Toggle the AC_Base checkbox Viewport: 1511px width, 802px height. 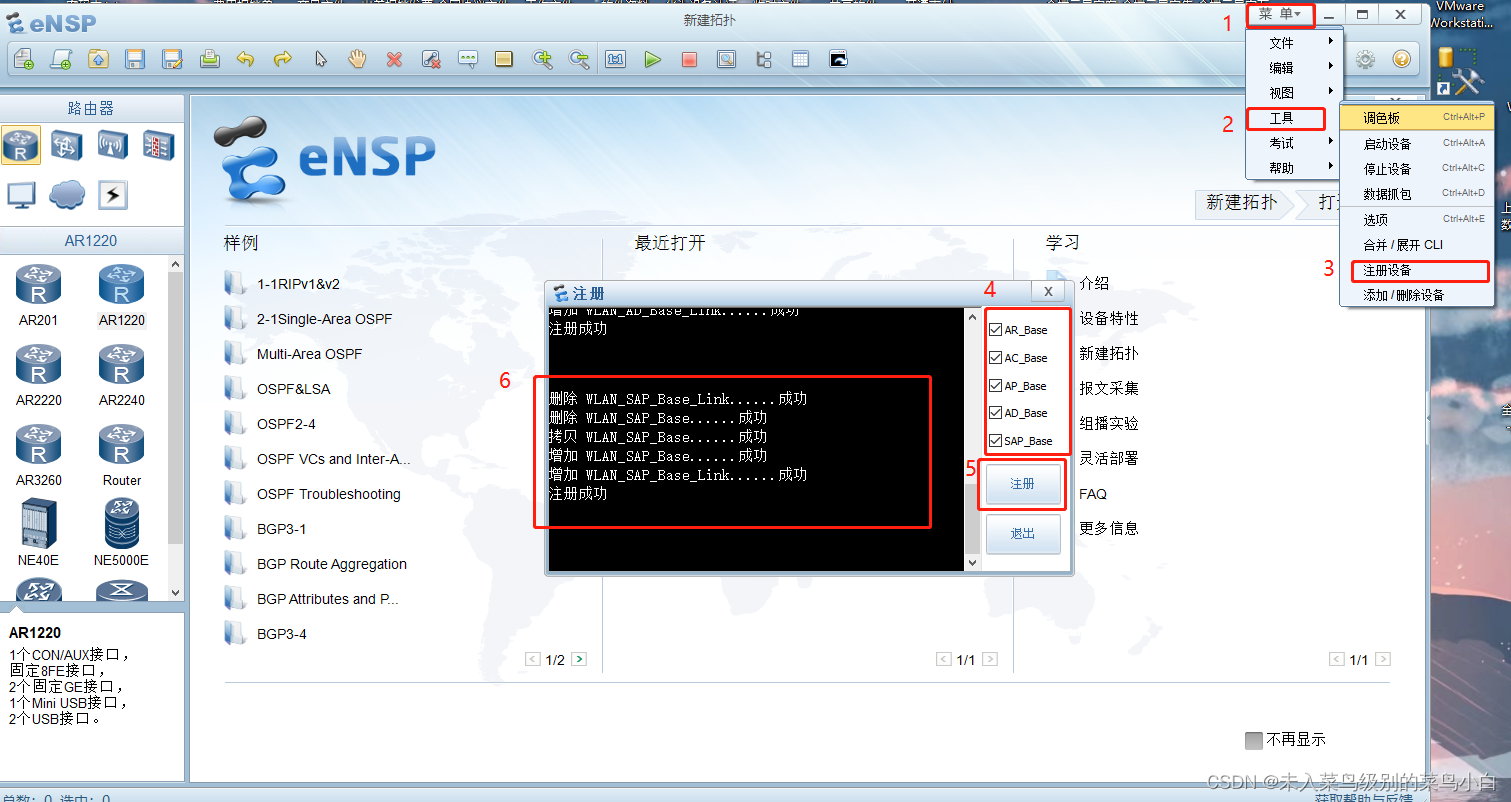point(995,358)
